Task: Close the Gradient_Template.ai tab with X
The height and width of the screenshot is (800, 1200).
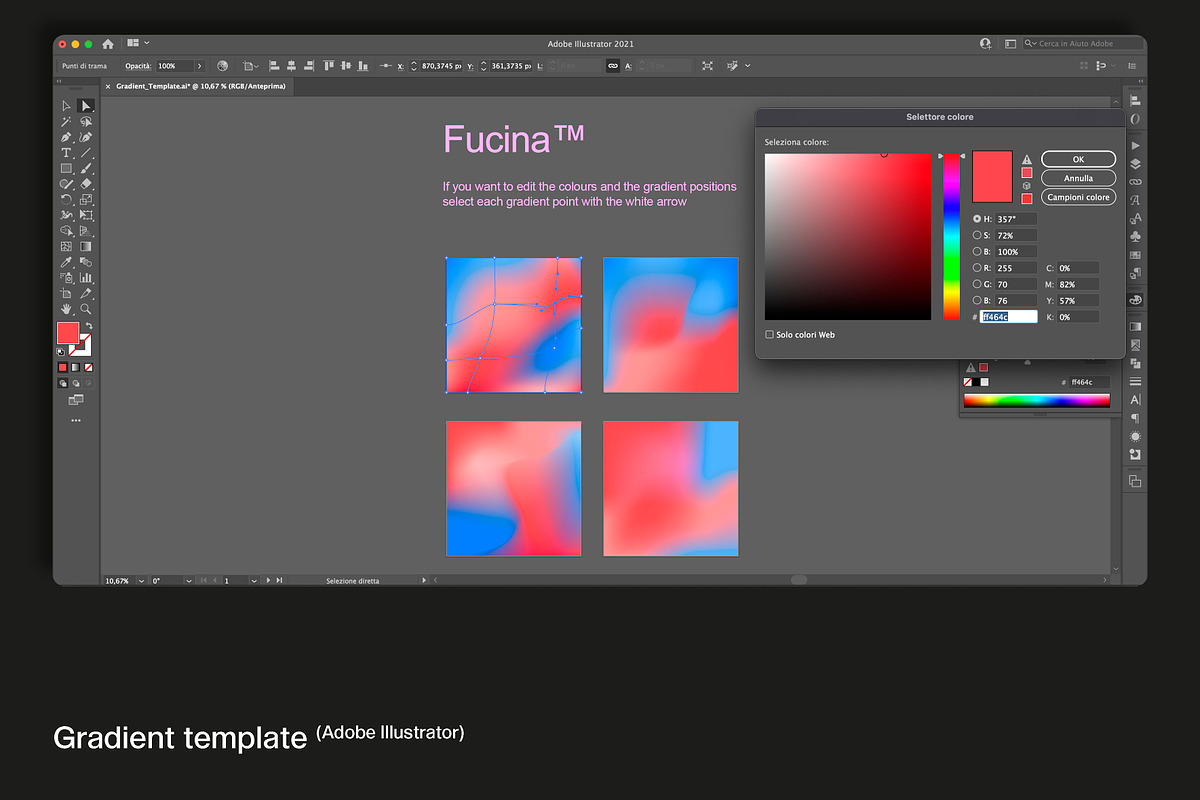Action: pos(108,87)
